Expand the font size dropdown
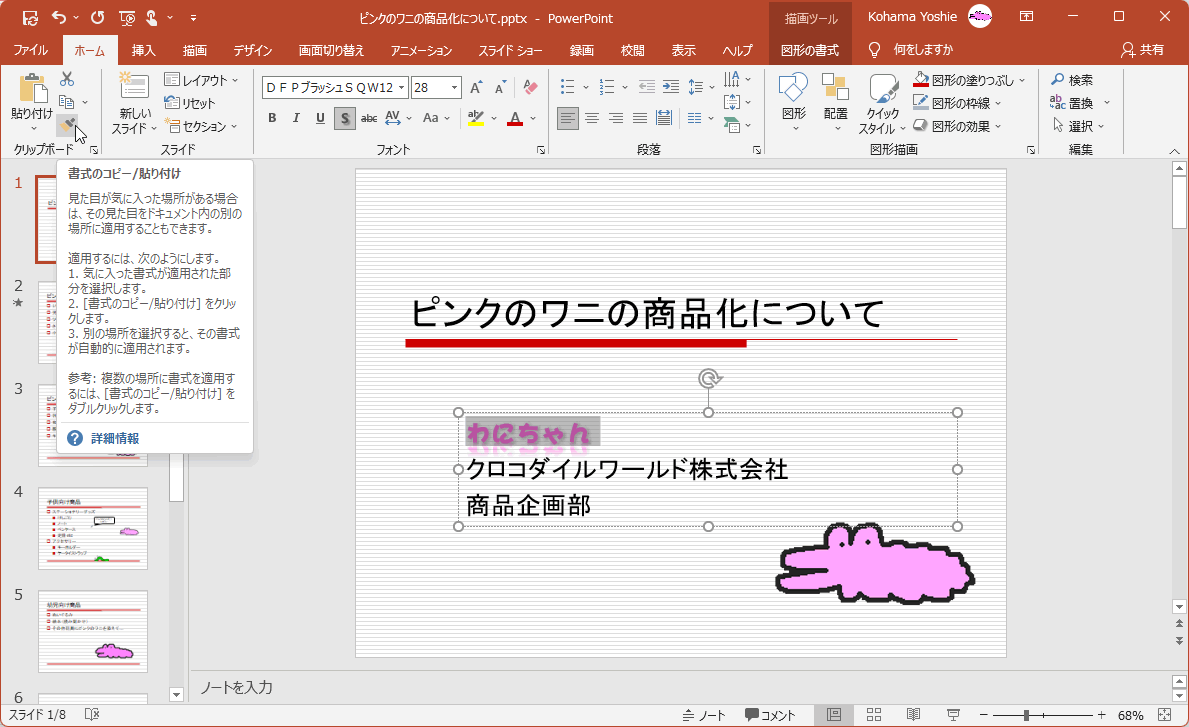This screenshot has width=1189, height=727. (x=455, y=88)
